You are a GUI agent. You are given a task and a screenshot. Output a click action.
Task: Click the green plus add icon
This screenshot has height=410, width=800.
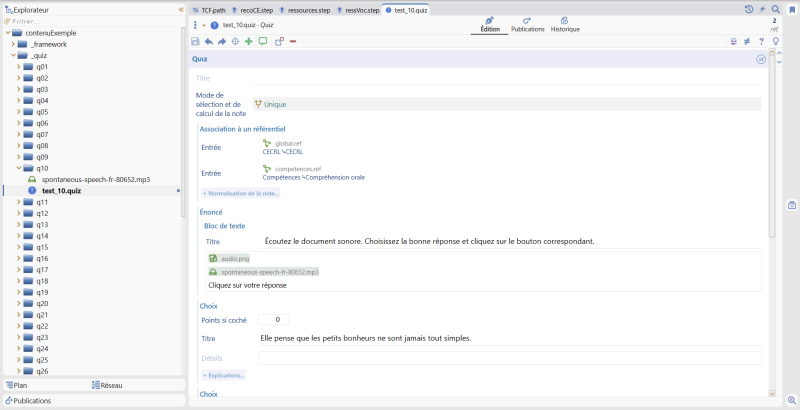[248, 41]
